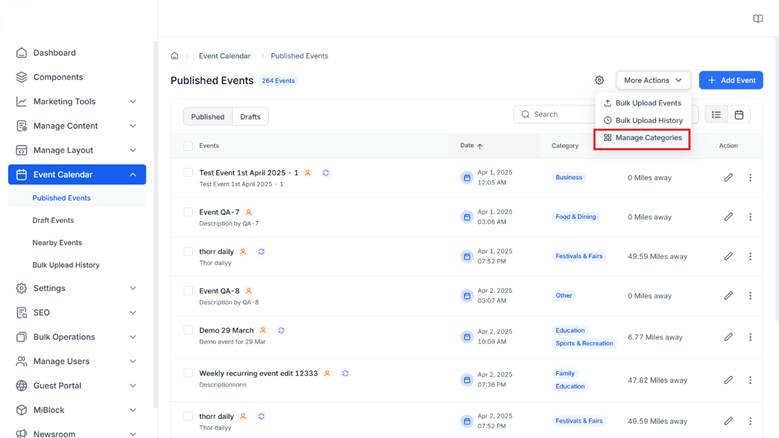Open the book icon at top right

pyautogui.click(x=758, y=19)
